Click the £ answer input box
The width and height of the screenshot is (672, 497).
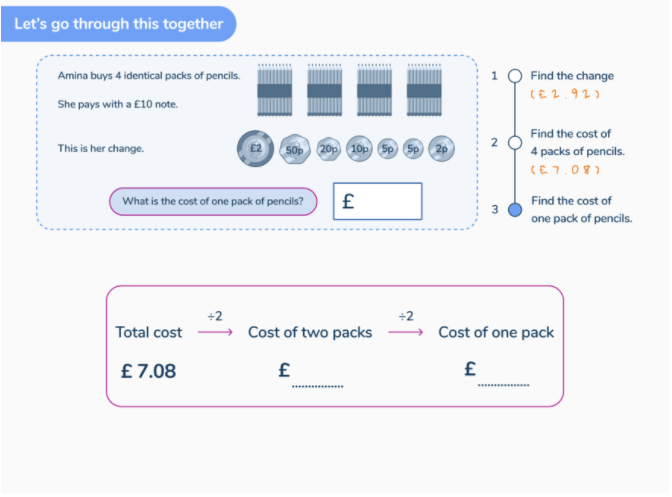pos(378,201)
